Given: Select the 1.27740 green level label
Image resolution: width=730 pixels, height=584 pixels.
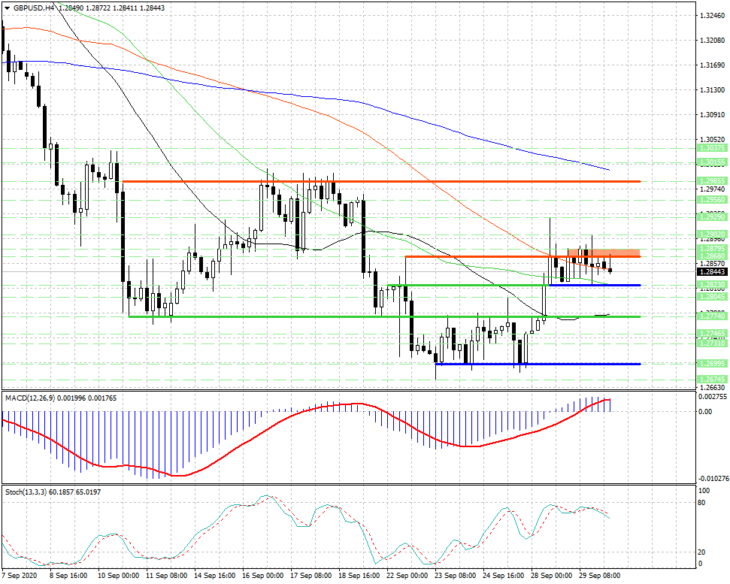Looking at the screenshot, I should (x=711, y=316).
